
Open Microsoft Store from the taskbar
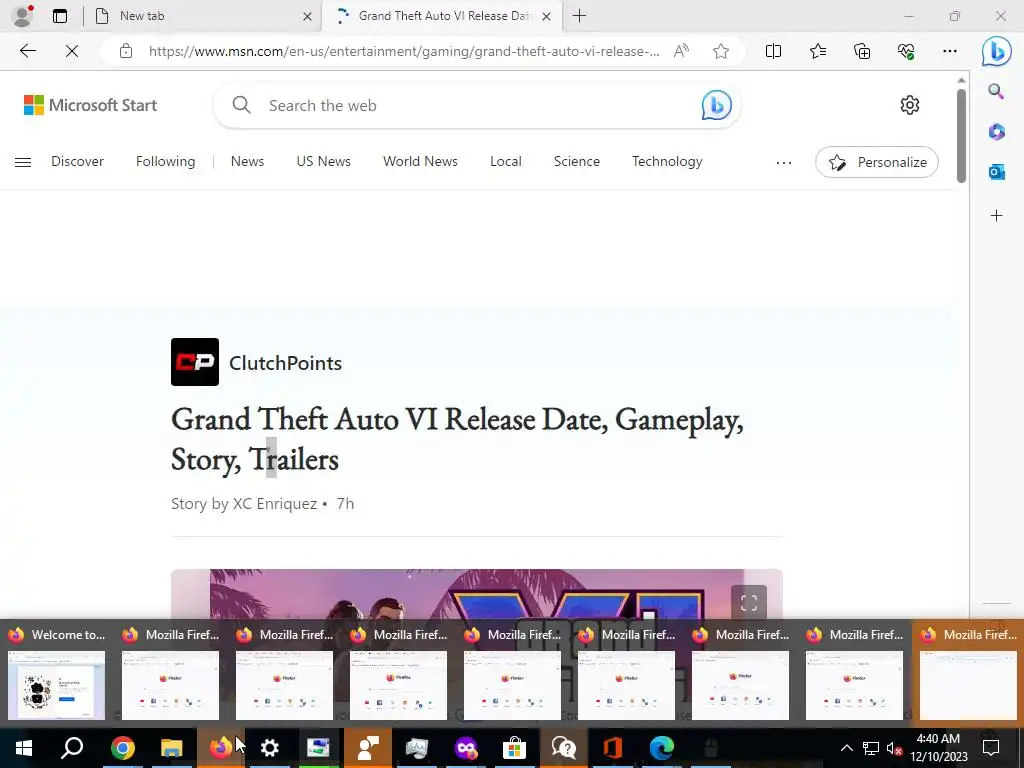click(514, 748)
